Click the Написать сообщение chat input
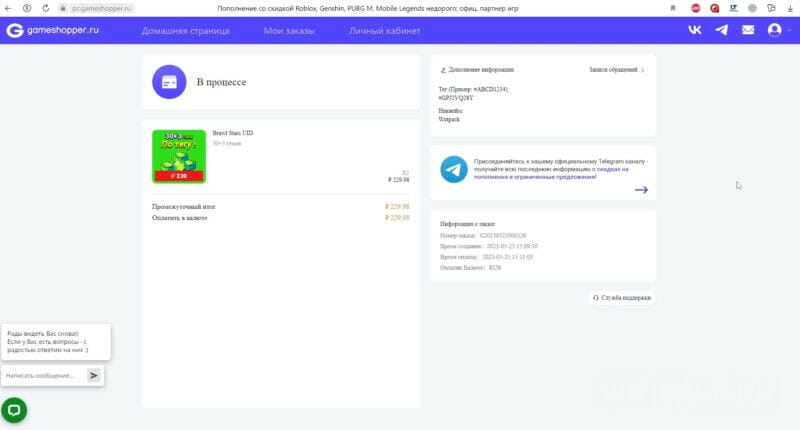Screen dimensions: 800x430 [43, 375]
